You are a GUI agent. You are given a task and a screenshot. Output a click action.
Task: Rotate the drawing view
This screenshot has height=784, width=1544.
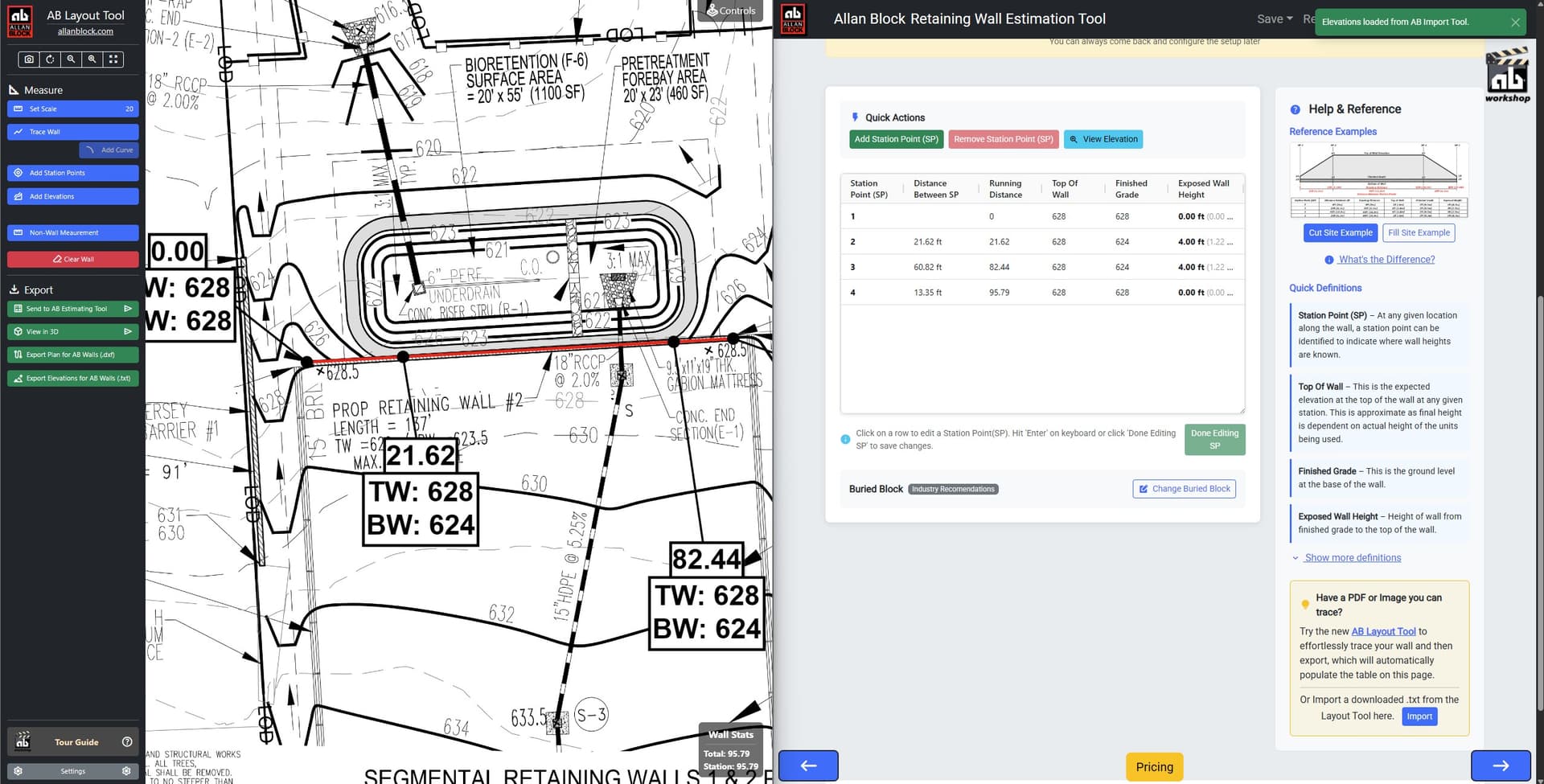point(50,59)
